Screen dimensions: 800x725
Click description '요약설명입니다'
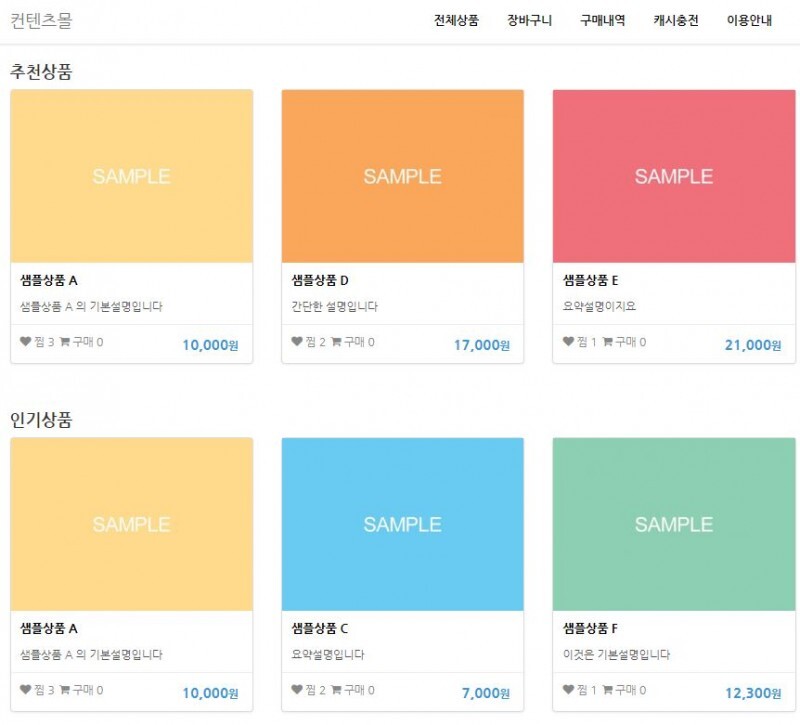click(x=328, y=654)
